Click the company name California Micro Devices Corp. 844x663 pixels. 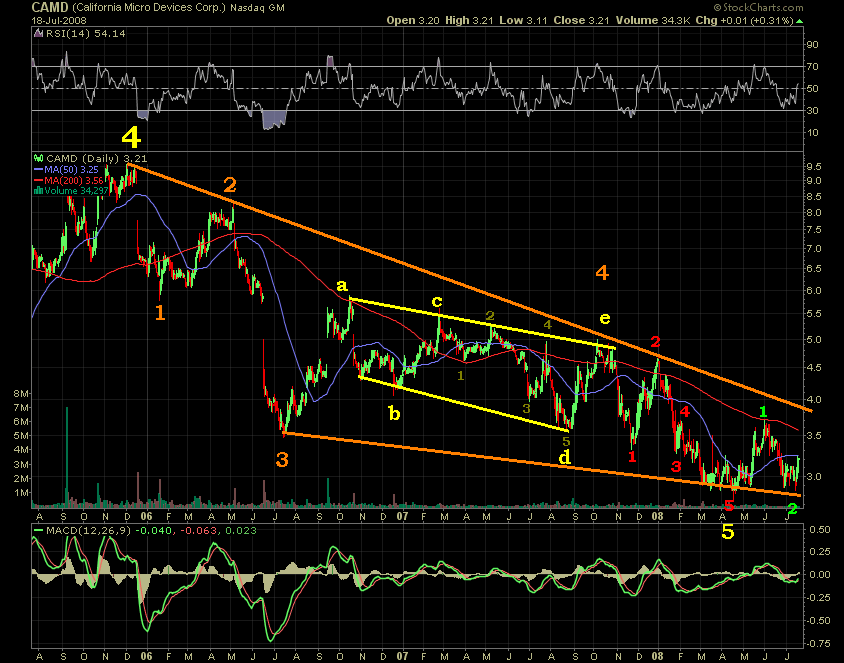coord(149,8)
